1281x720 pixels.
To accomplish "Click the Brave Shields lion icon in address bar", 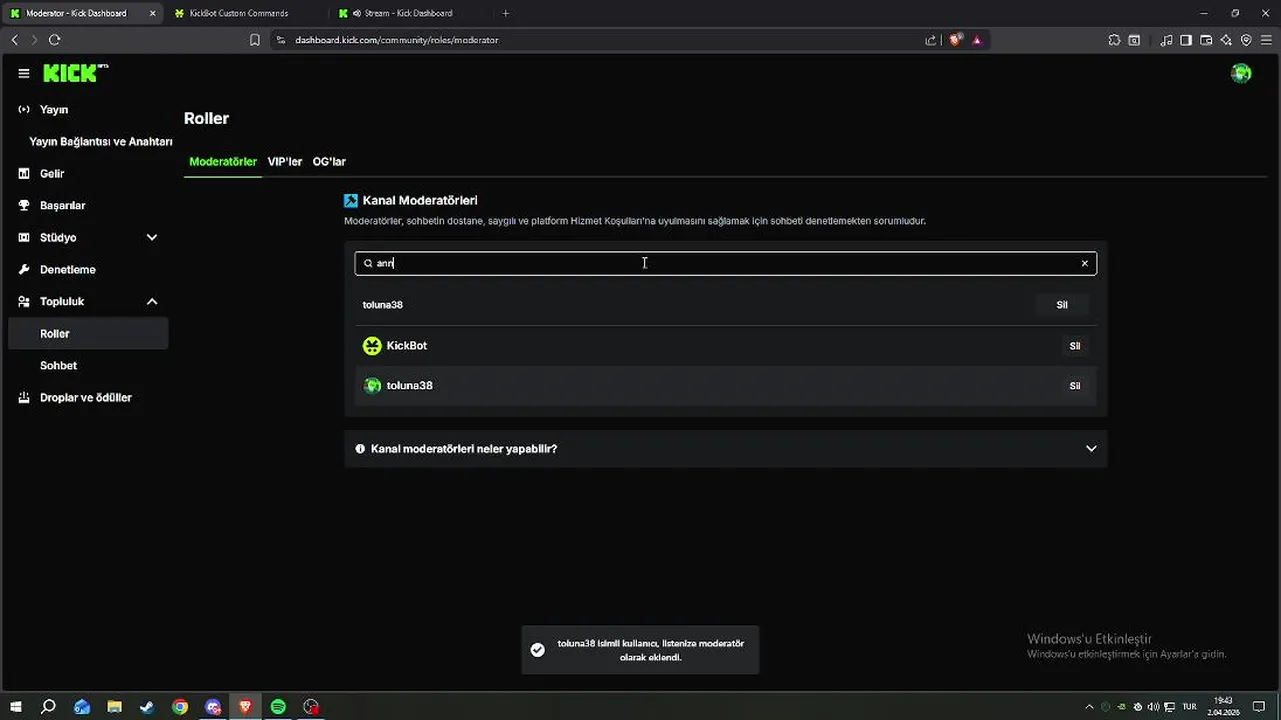I will 956,40.
